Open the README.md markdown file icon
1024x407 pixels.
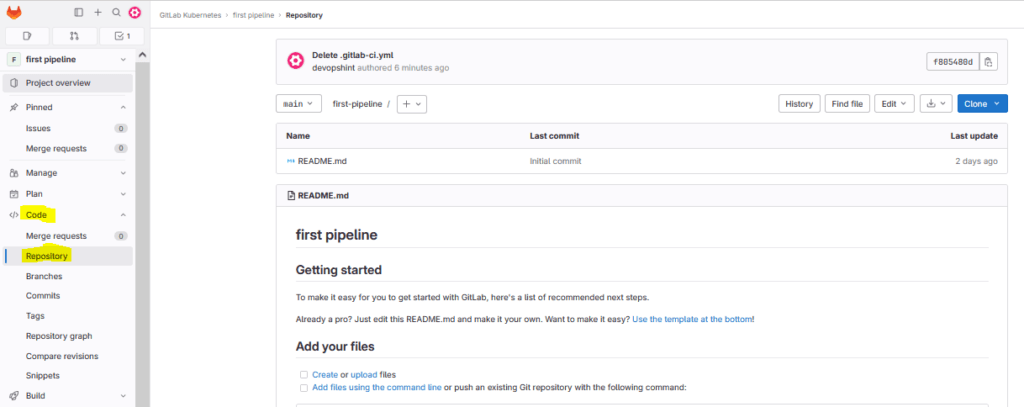(291, 161)
